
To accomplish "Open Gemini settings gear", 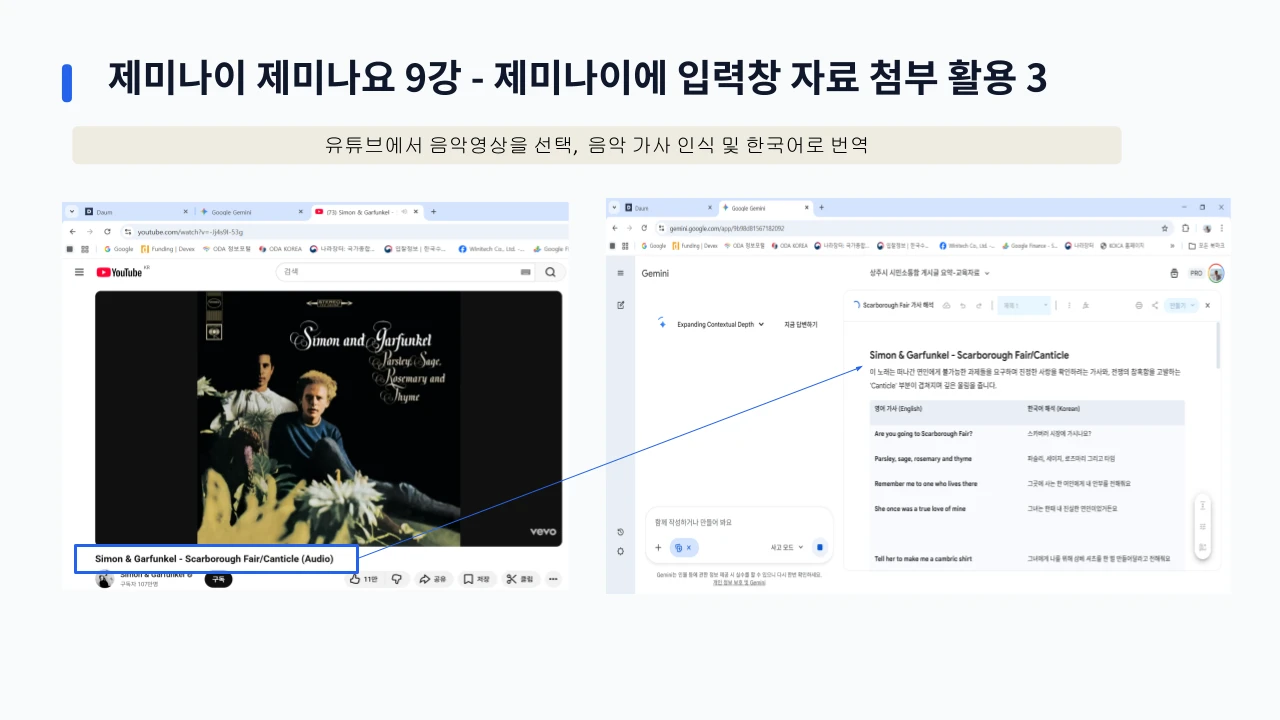I will click(620, 551).
